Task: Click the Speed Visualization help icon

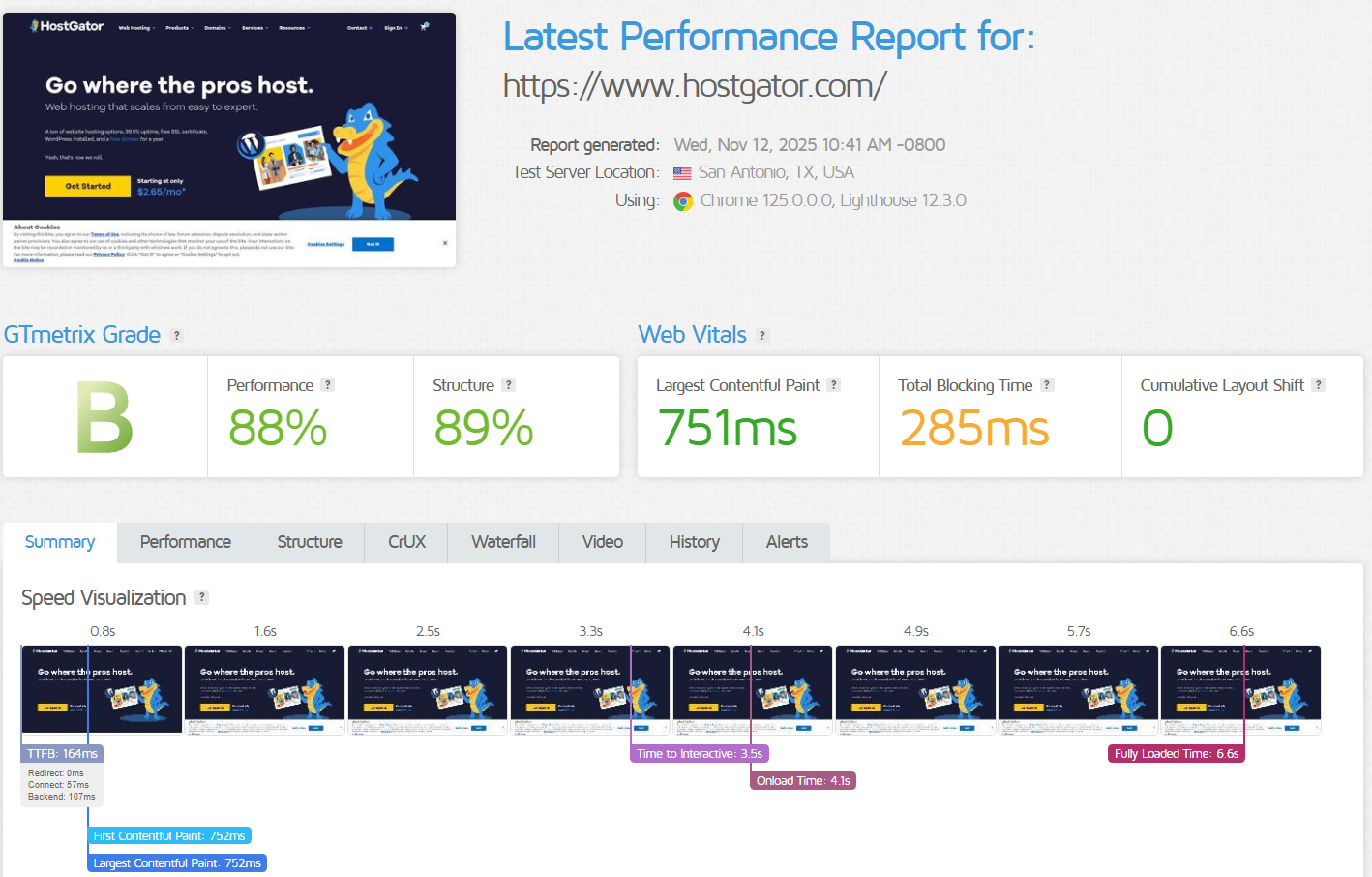Action: tap(201, 597)
